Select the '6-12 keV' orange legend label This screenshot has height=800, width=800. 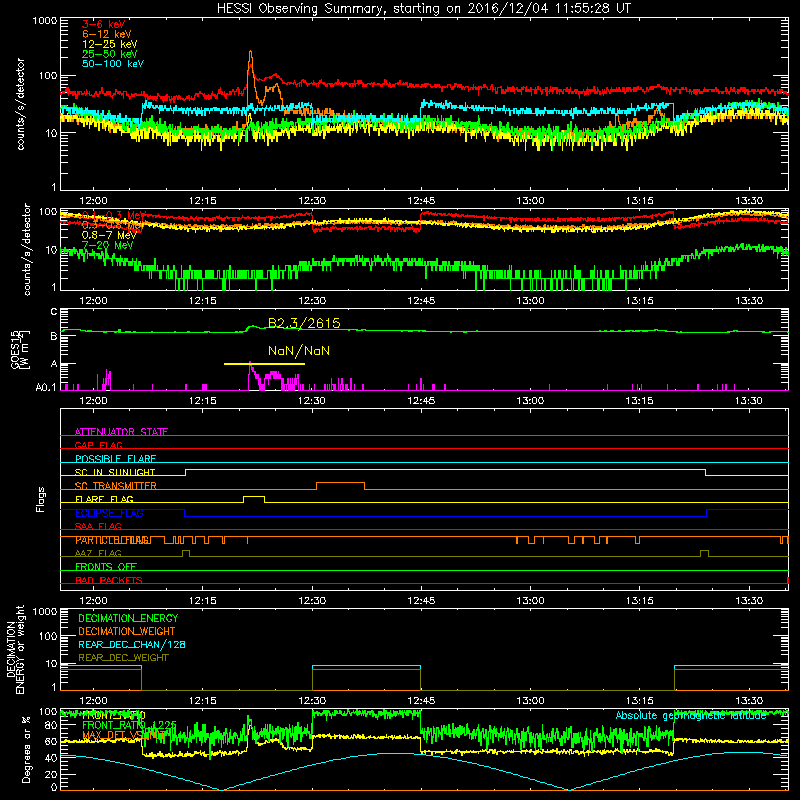coord(107,34)
